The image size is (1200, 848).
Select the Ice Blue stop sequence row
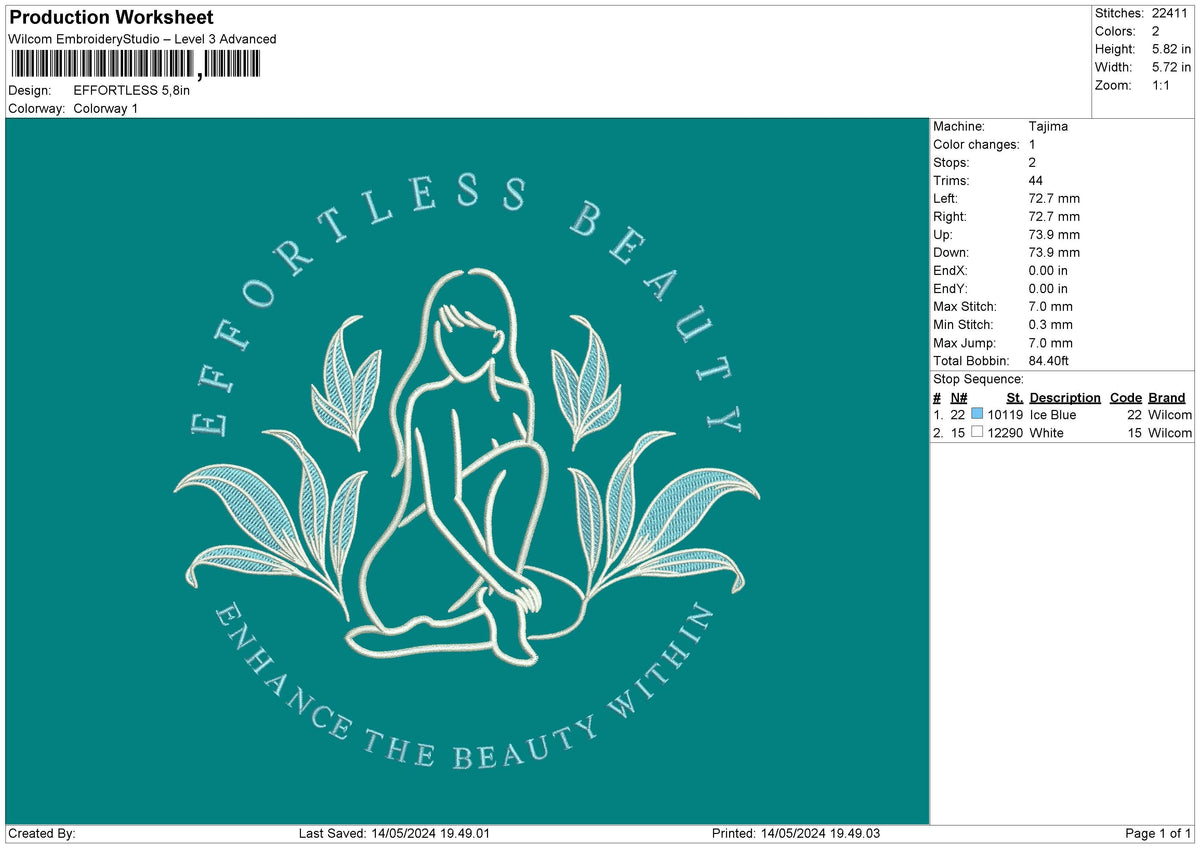pos(1062,414)
